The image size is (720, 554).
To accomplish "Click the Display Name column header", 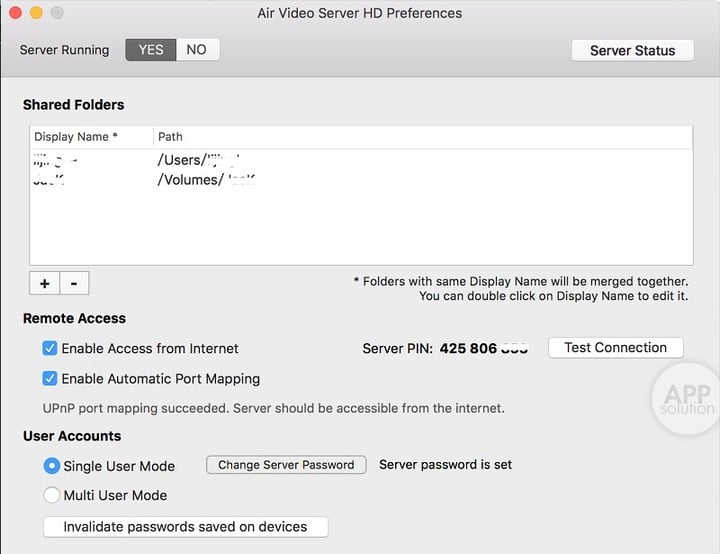I will [x=91, y=137].
